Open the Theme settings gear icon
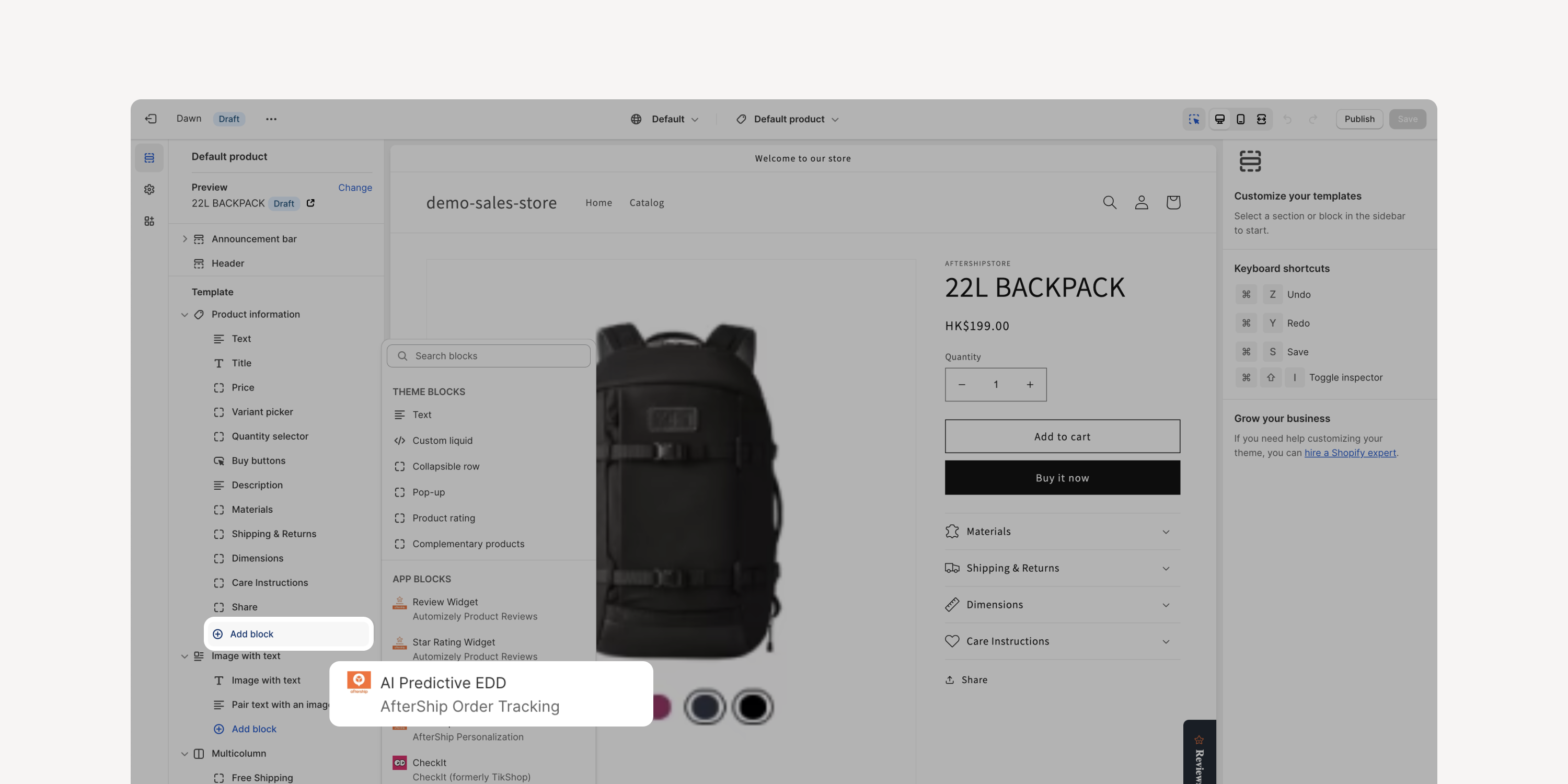Viewport: 1568px width, 784px height. (149, 189)
